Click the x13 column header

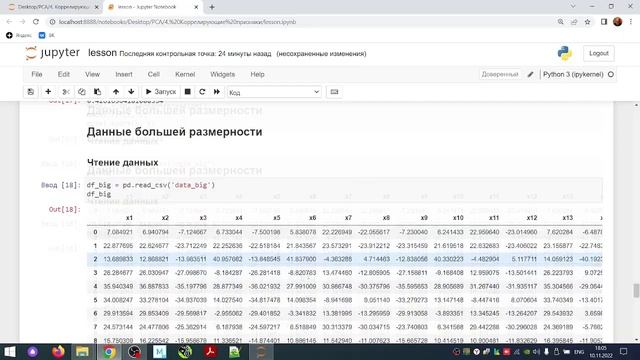pyautogui.click(x=567, y=218)
